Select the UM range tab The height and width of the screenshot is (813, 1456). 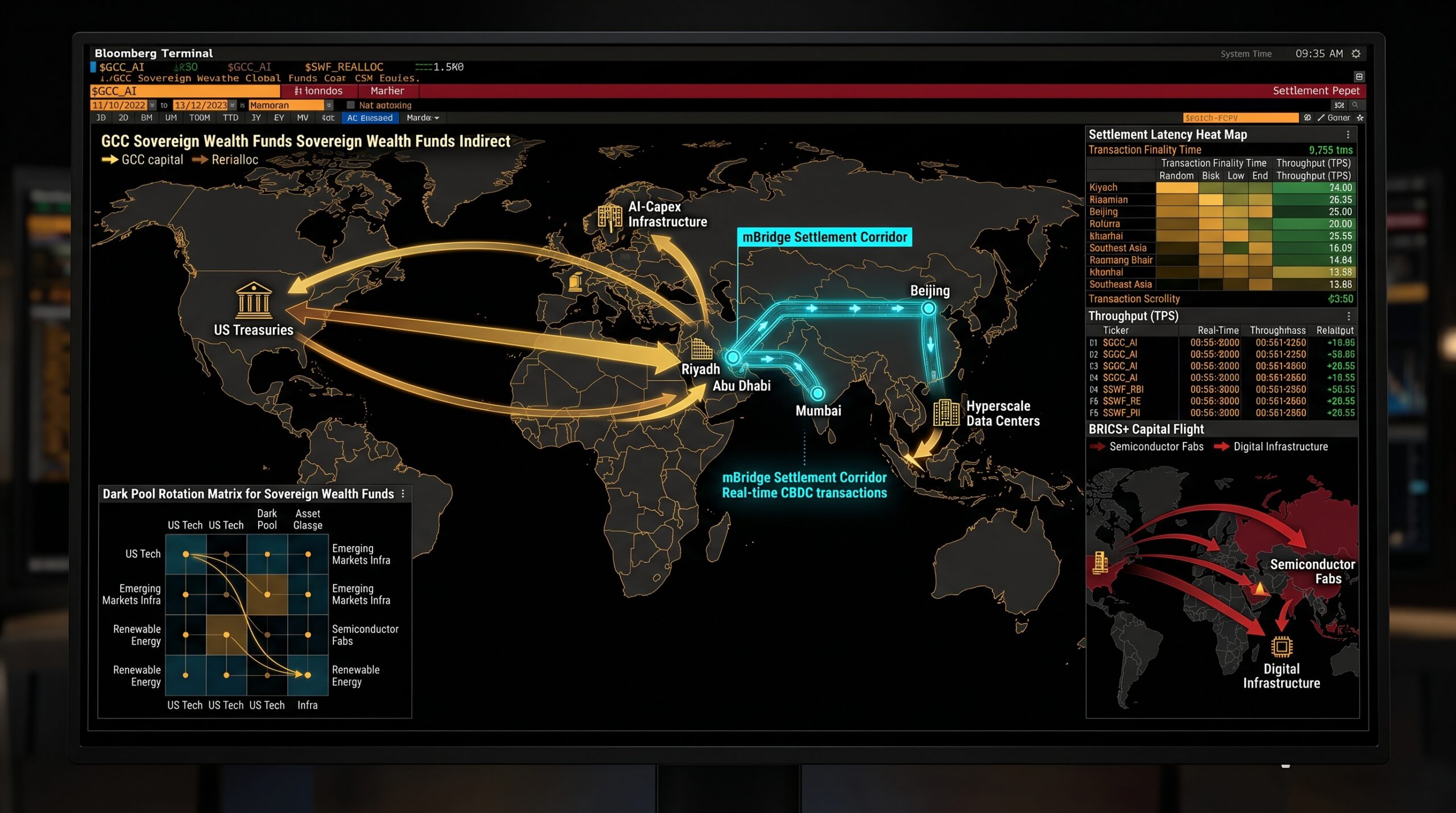(171, 118)
